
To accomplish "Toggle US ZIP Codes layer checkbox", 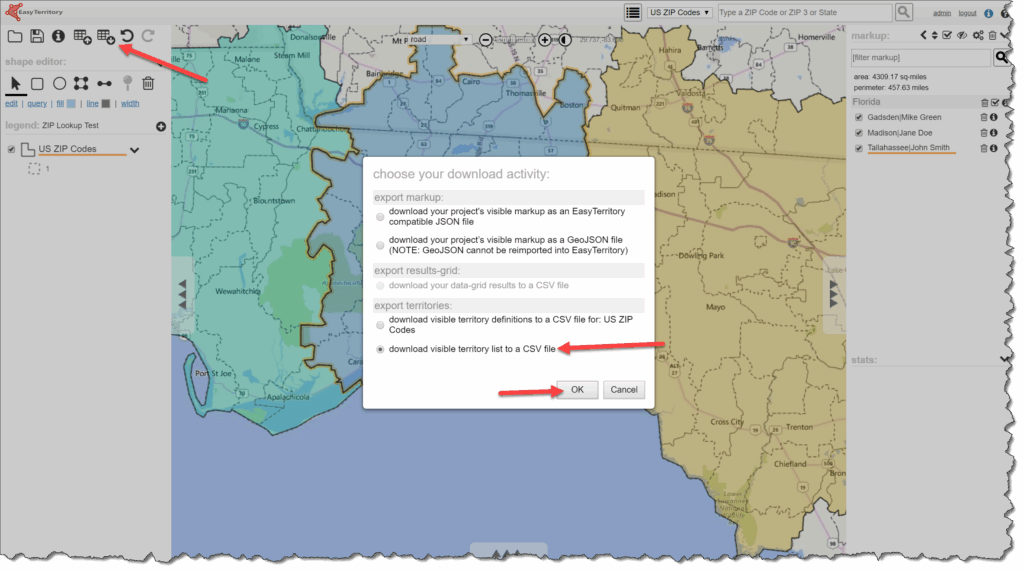I will pos(11,150).
